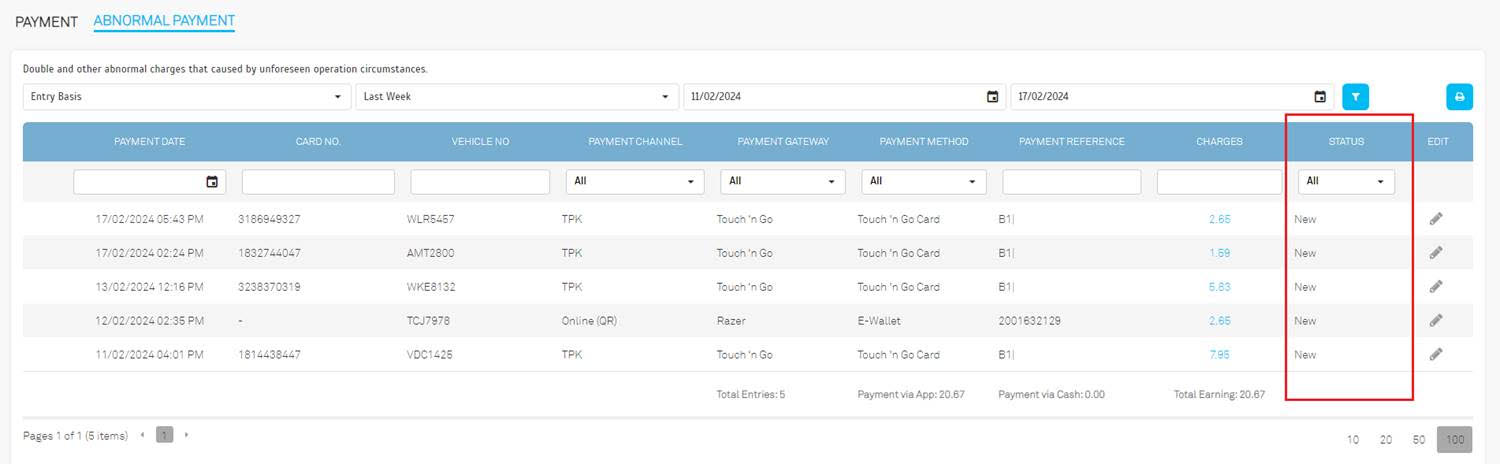Edit the WLR5457 row with pencil icon
Image resolution: width=1500 pixels, height=464 pixels.
click(1436, 219)
